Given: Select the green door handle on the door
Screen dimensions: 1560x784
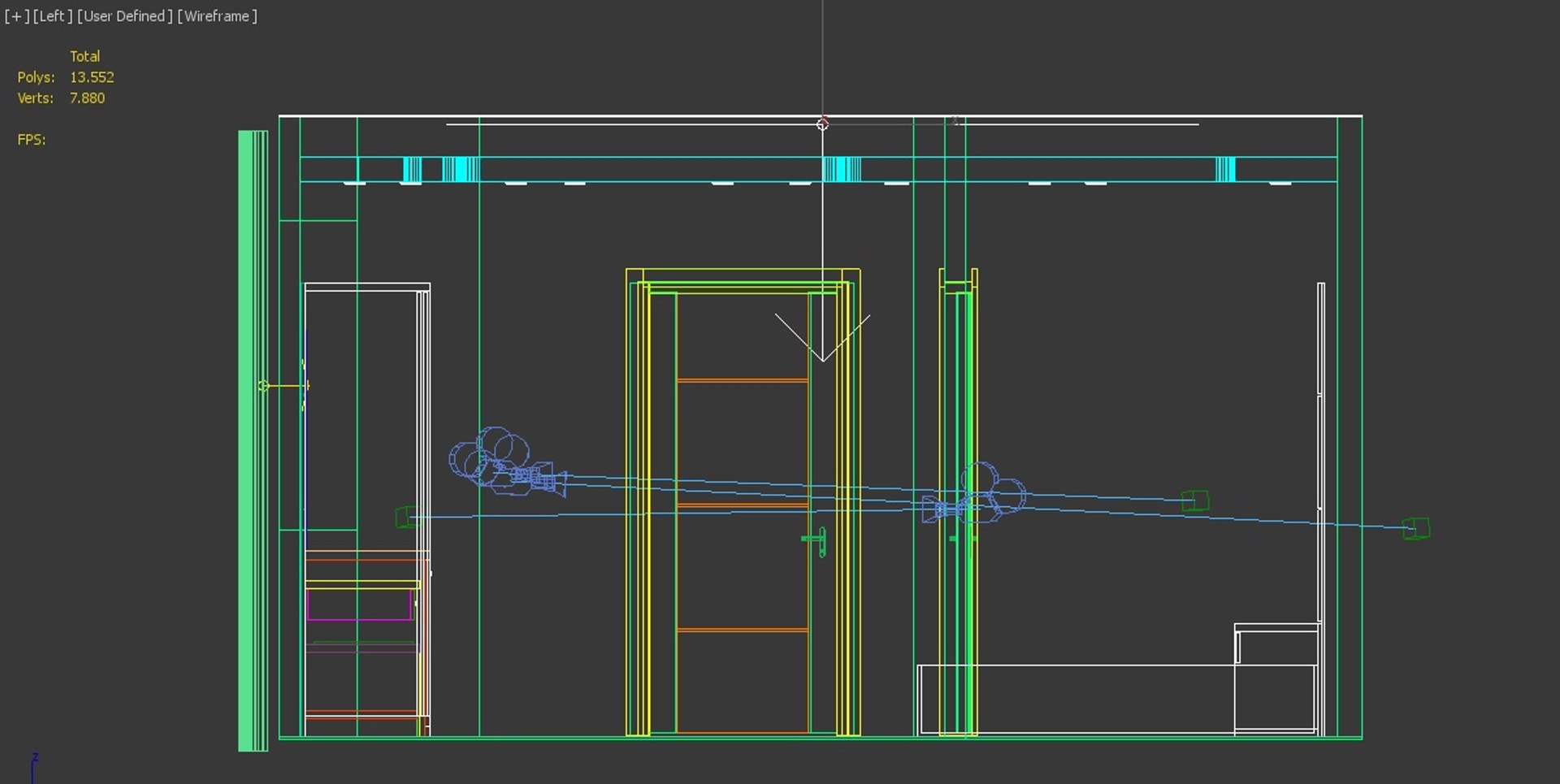Looking at the screenshot, I should click(x=816, y=541).
